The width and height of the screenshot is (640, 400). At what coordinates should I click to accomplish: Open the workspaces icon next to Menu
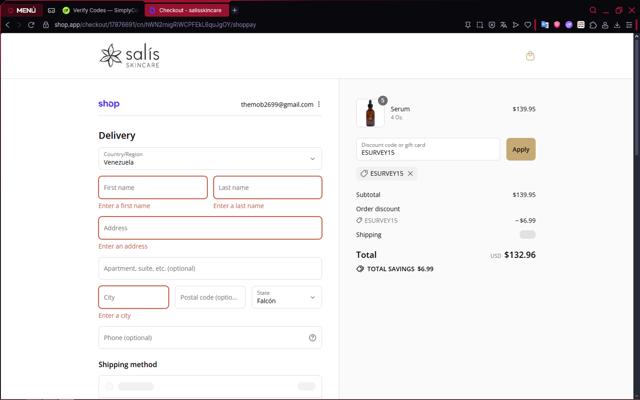pos(51,10)
